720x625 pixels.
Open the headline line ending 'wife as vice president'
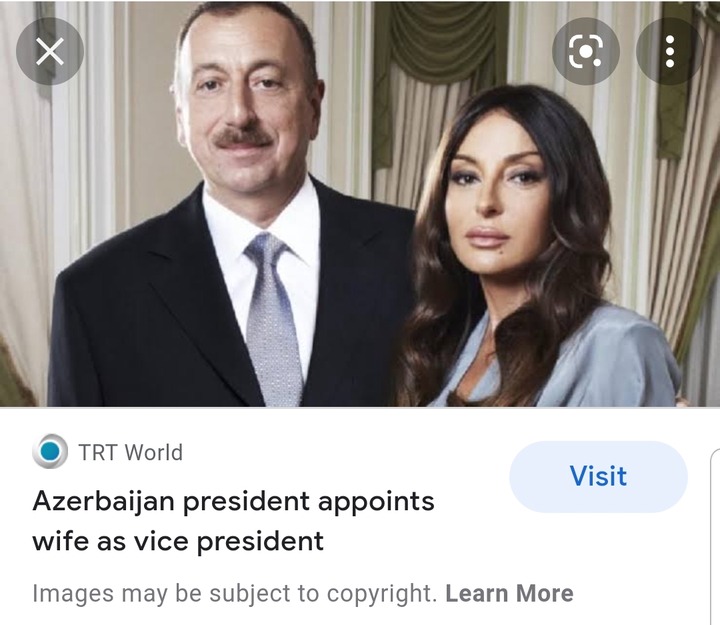[x=178, y=541]
